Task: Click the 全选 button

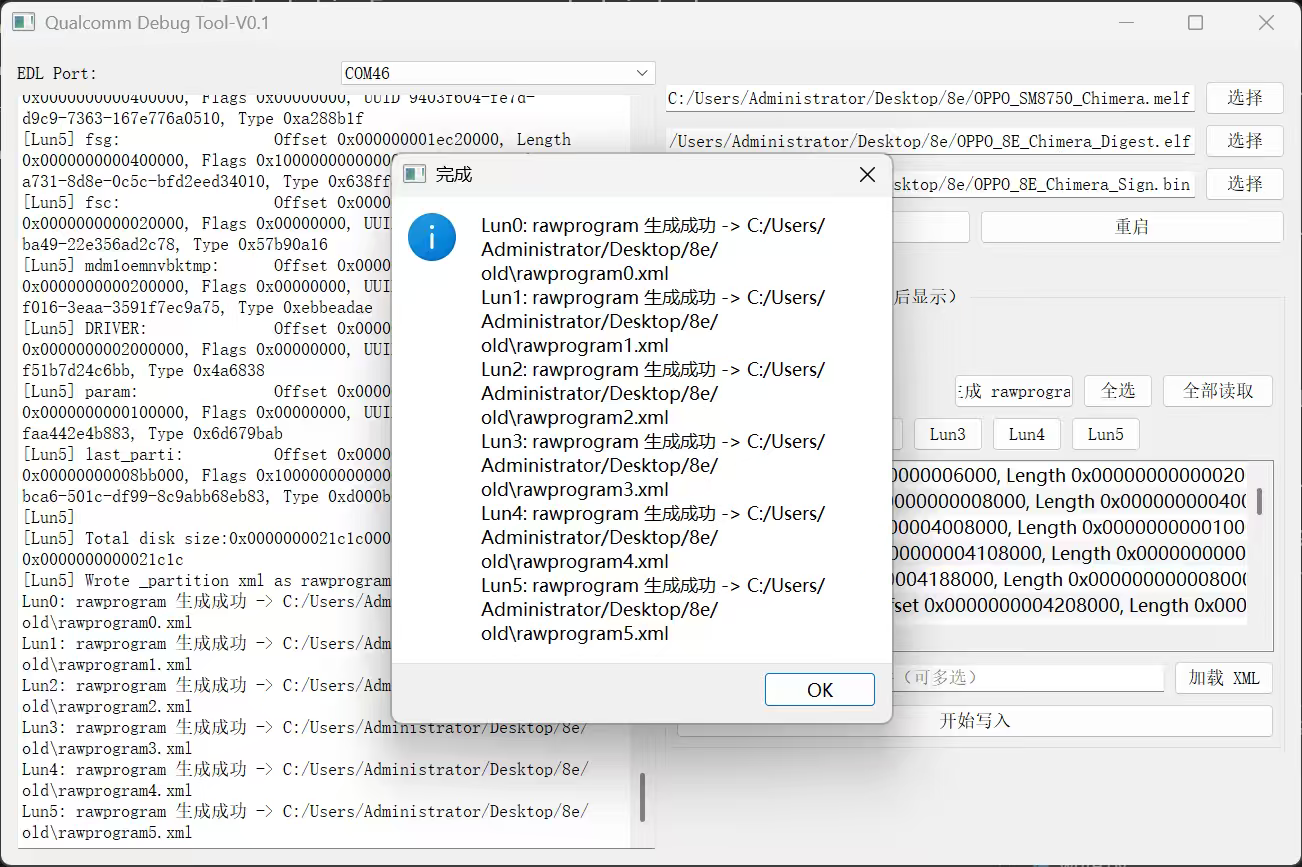Action: click(x=1118, y=391)
